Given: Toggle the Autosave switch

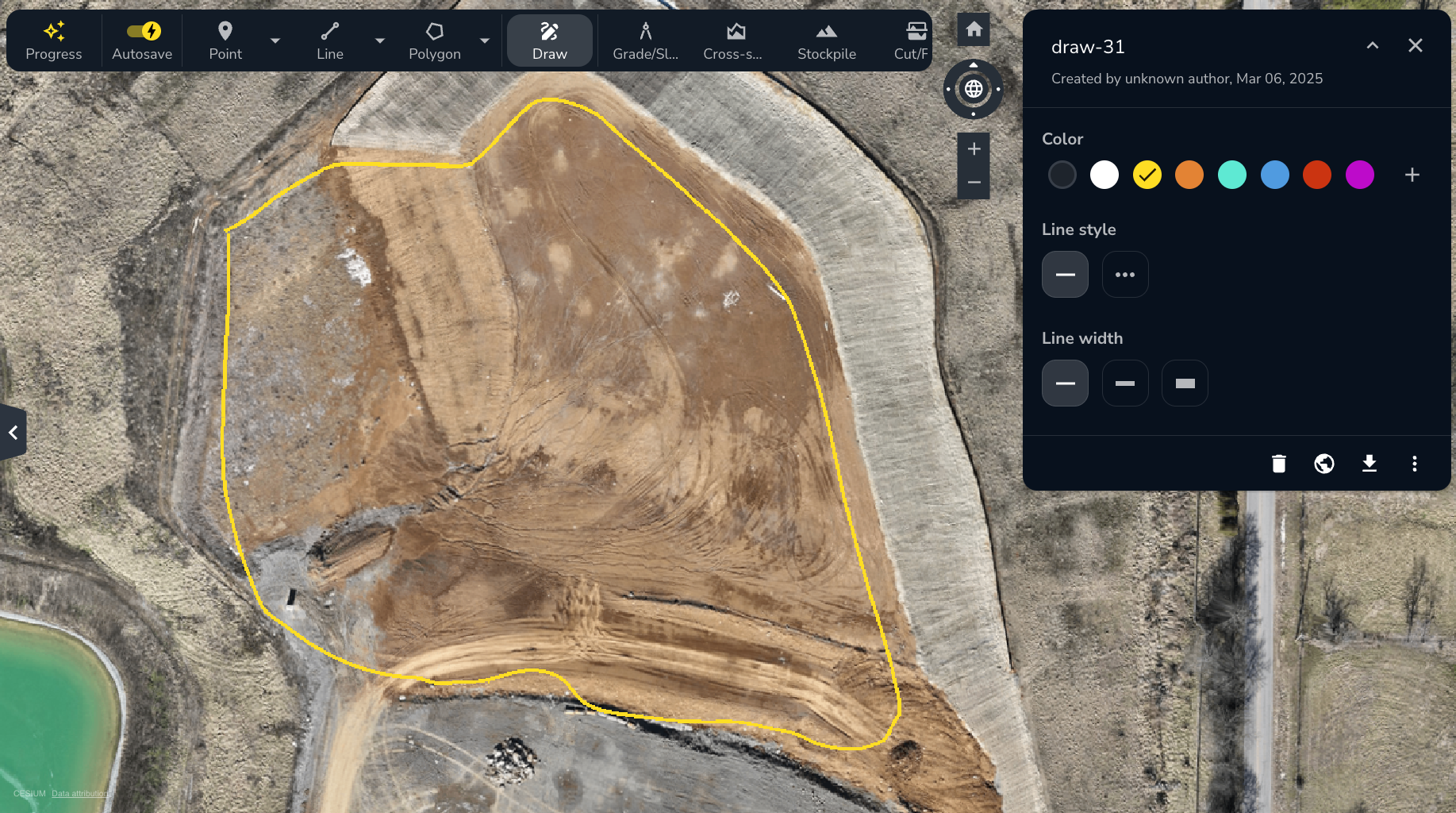Looking at the screenshot, I should [x=143, y=32].
